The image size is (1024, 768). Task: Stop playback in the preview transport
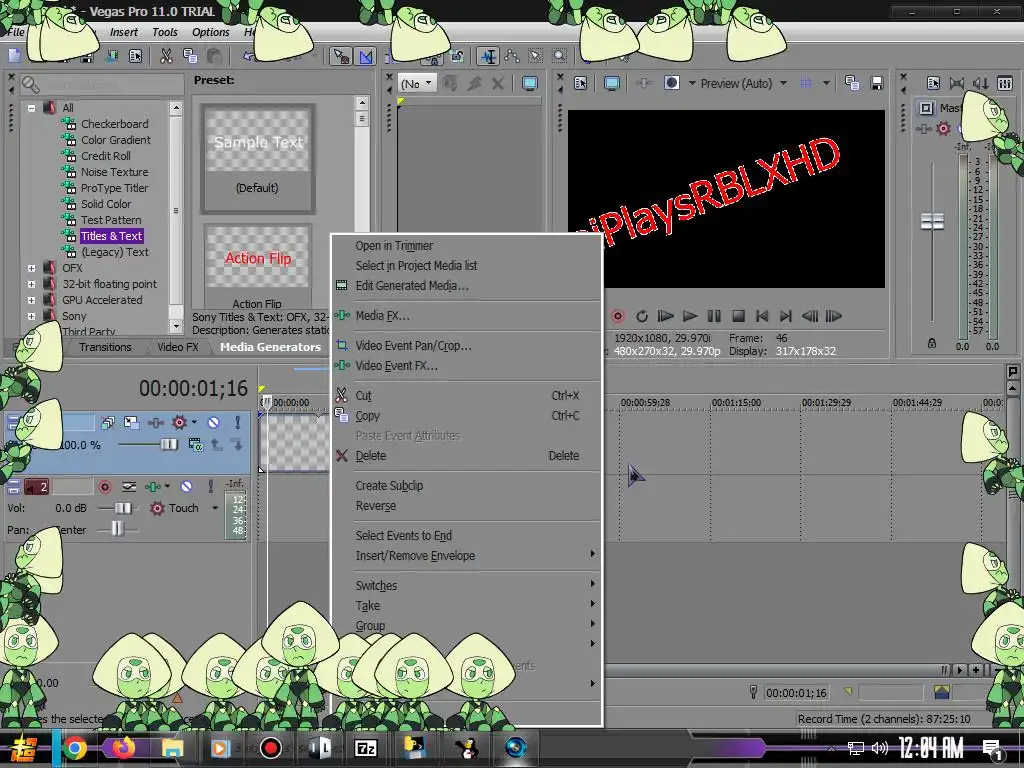738,316
